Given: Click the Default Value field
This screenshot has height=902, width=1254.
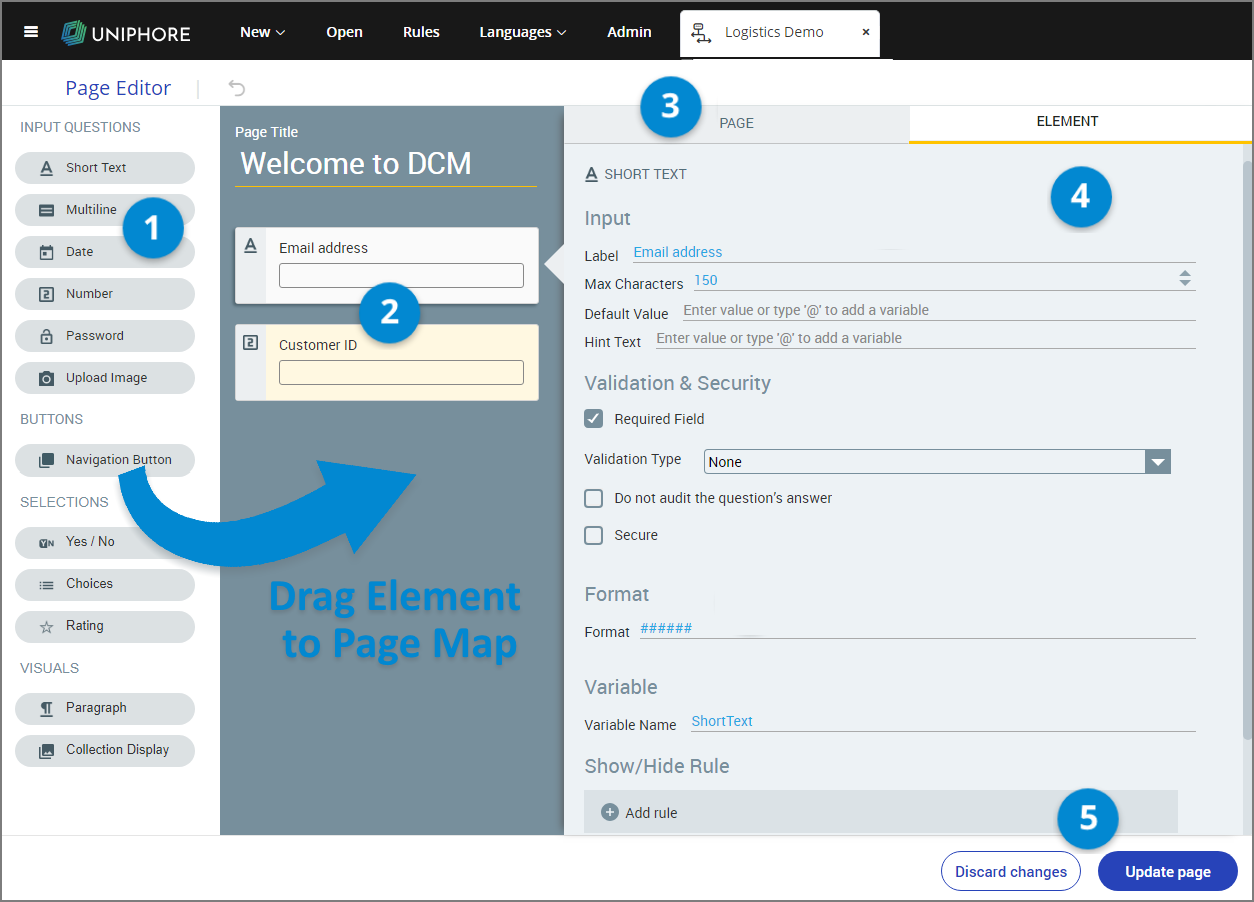Looking at the screenshot, I should tap(939, 310).
